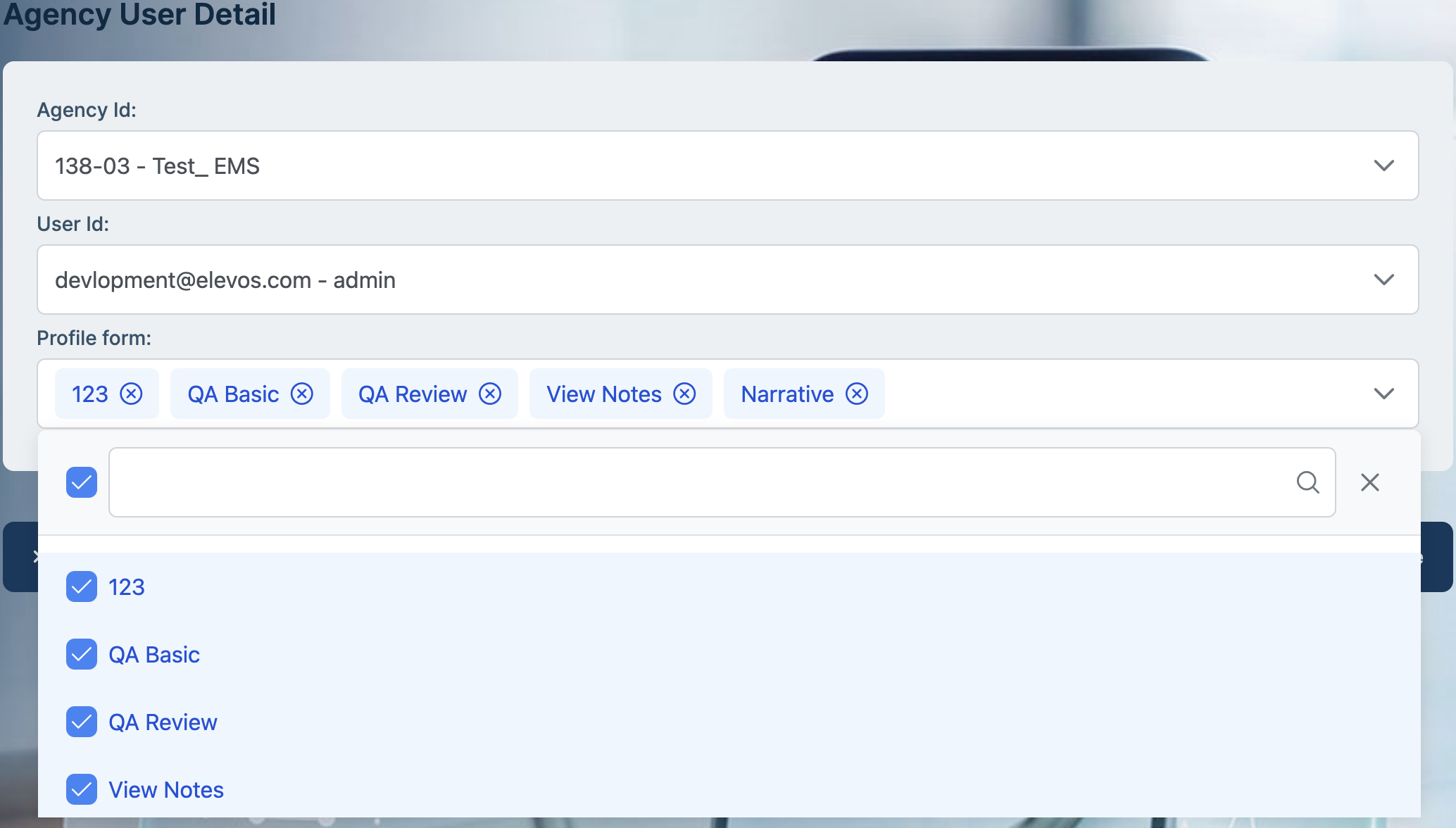Click the QA Basic chip label
Image resolution: width=1456 pixels, height=828 pixels.
tap(233, 394)
